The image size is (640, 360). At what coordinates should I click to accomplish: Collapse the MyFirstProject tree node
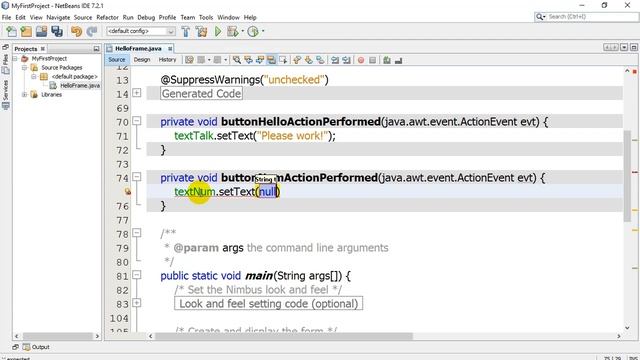coord(16,58)
